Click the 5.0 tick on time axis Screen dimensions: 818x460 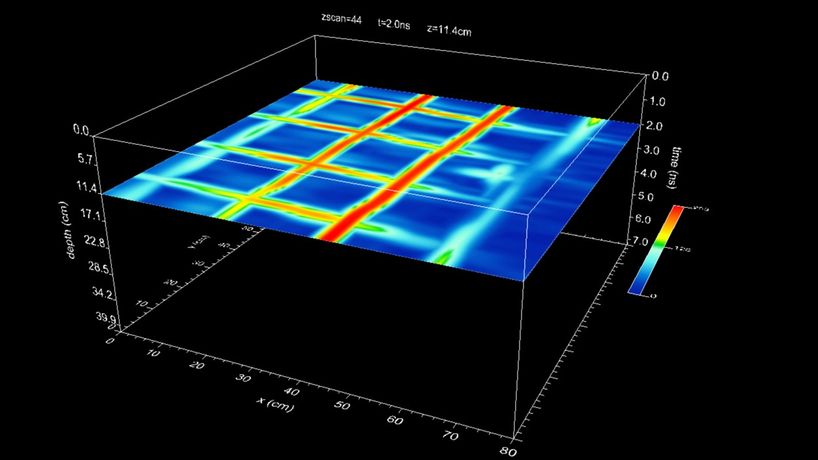pyautogui.click(x=646, y=197)
